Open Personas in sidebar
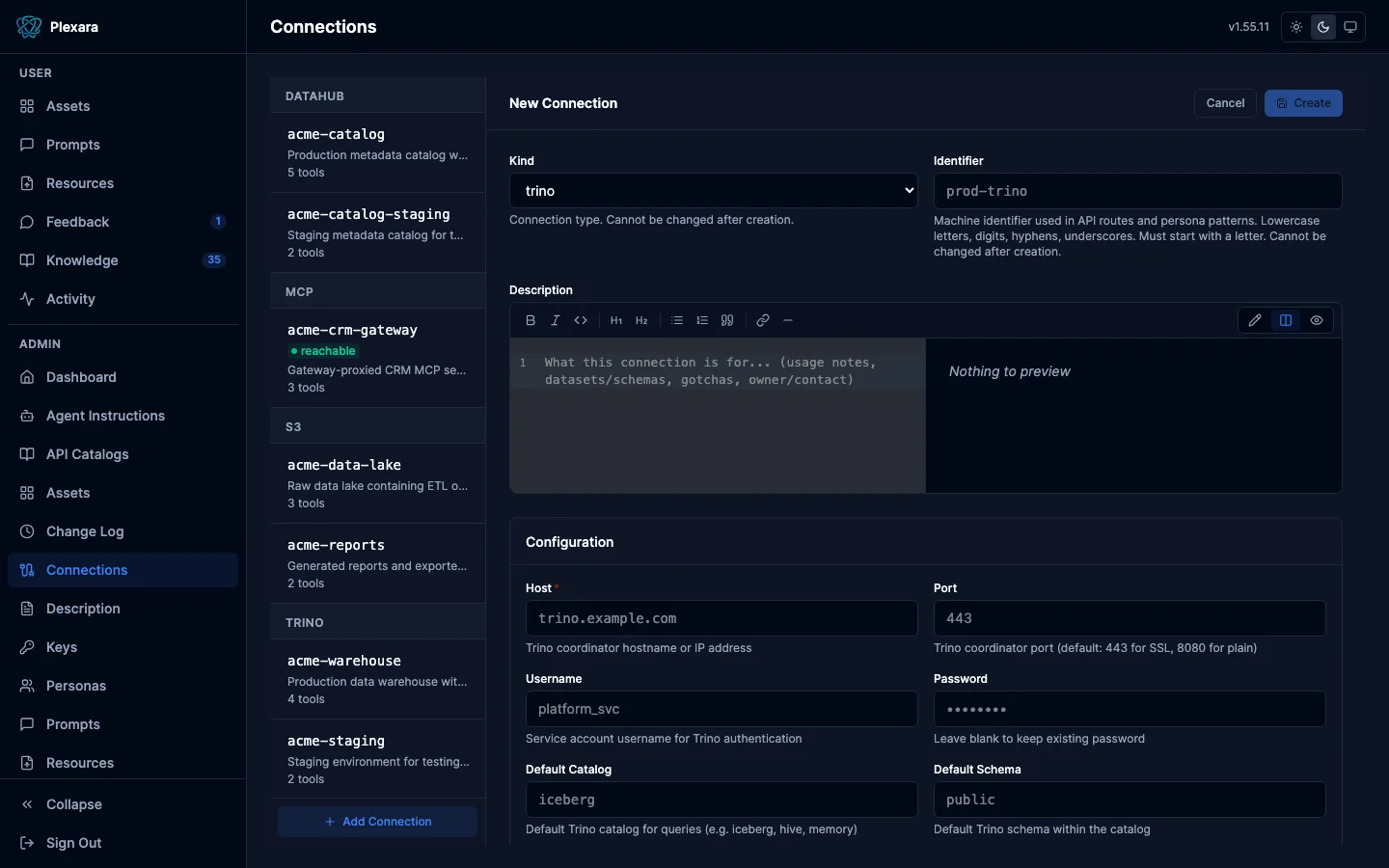The image size is (1389, 868). point(123,686)
